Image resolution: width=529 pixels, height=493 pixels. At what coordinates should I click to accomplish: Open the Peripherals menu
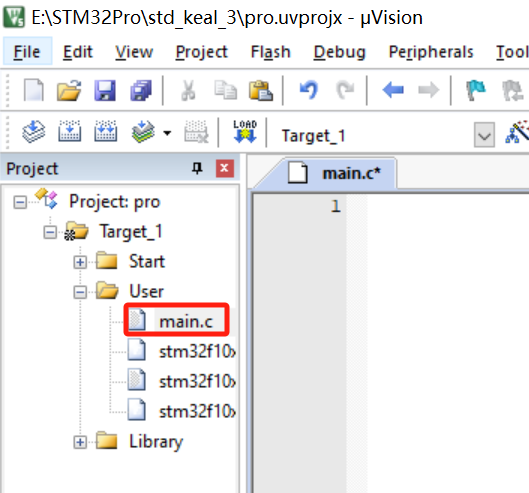tap(431, 52)
